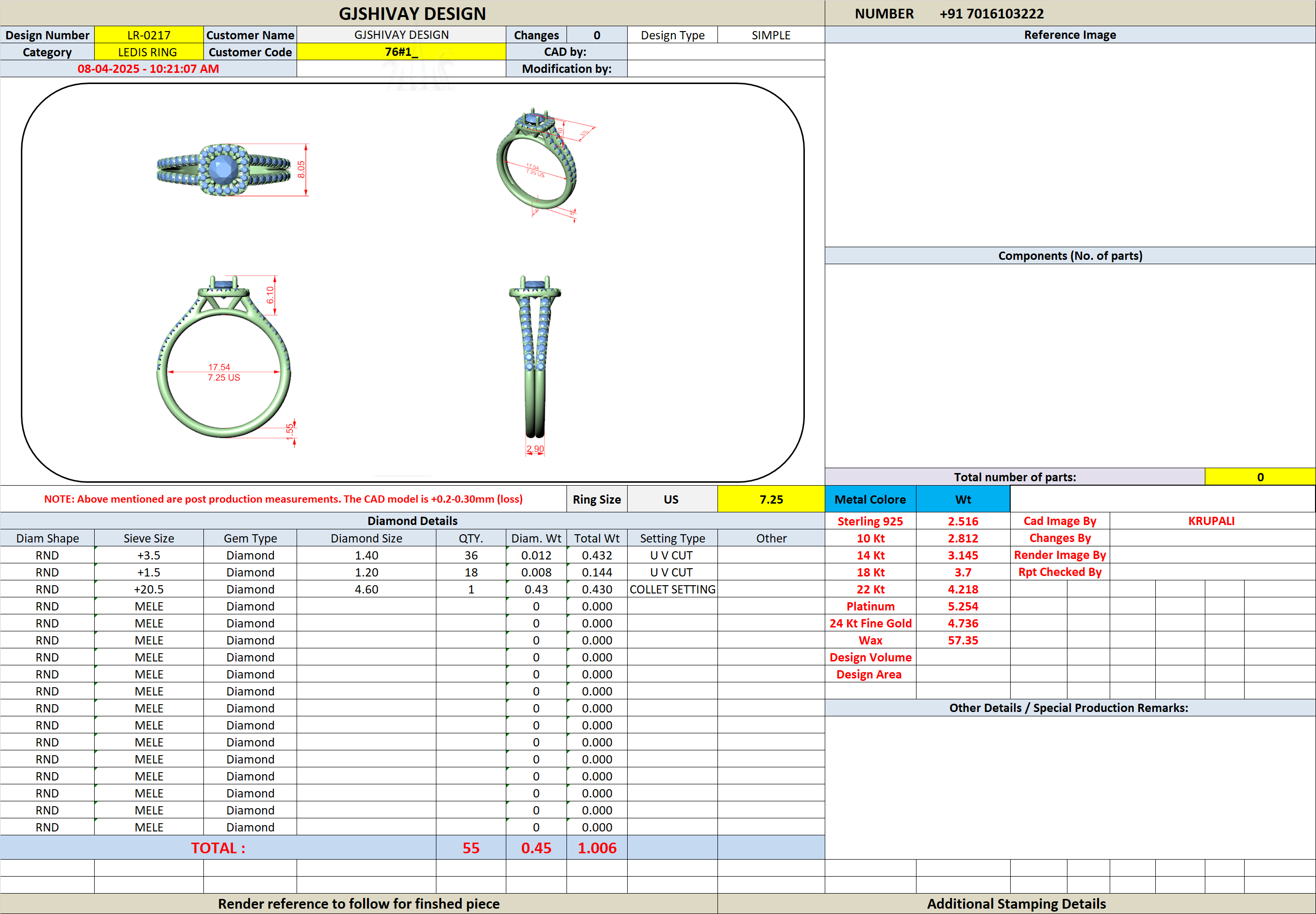Select the KRUPALI cad image by cell

click(1212, 521)
